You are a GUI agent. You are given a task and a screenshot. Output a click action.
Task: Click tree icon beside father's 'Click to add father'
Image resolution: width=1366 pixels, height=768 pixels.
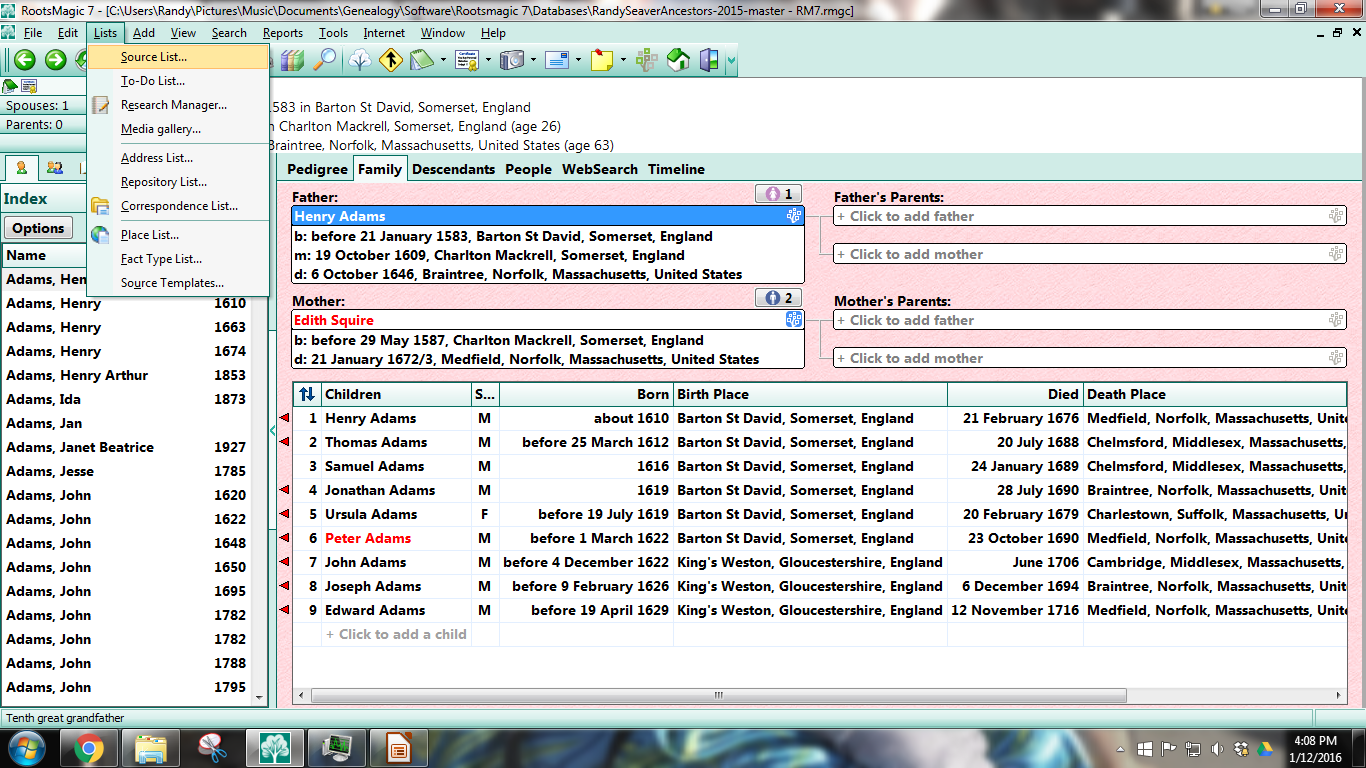pyautogui.click(x=1336, y=216)
